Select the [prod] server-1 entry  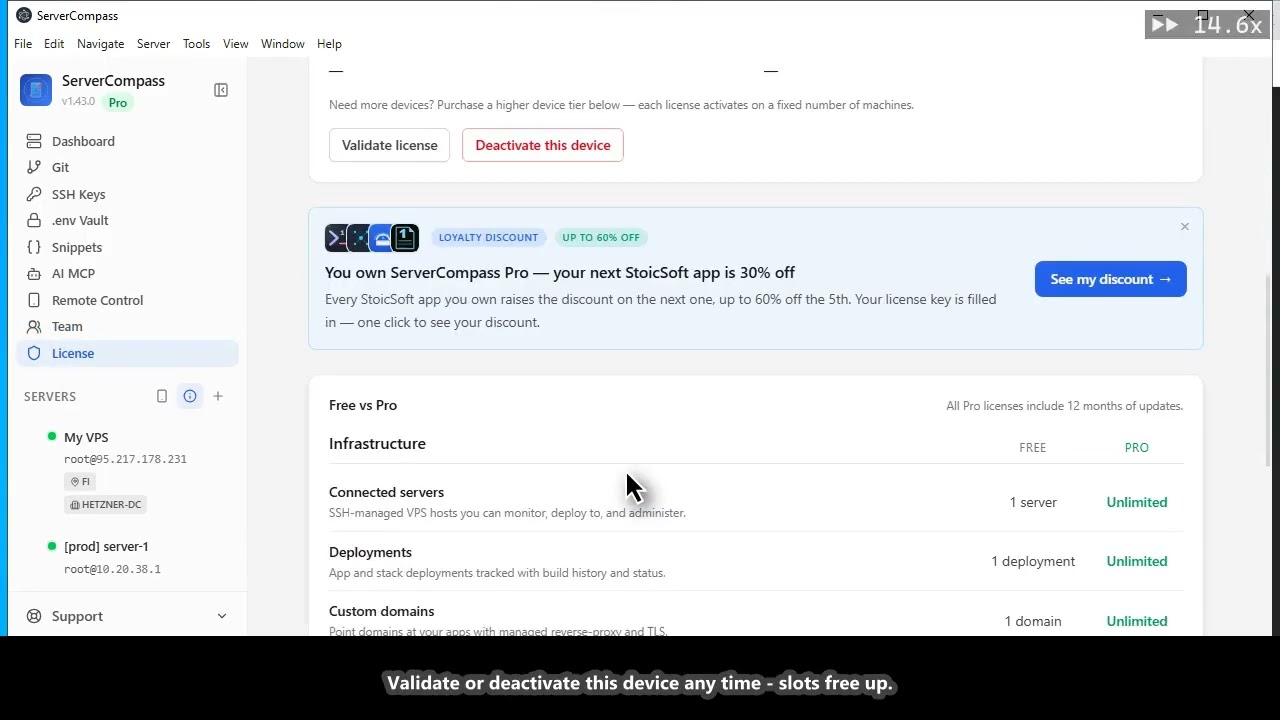(x=106, y=546)
